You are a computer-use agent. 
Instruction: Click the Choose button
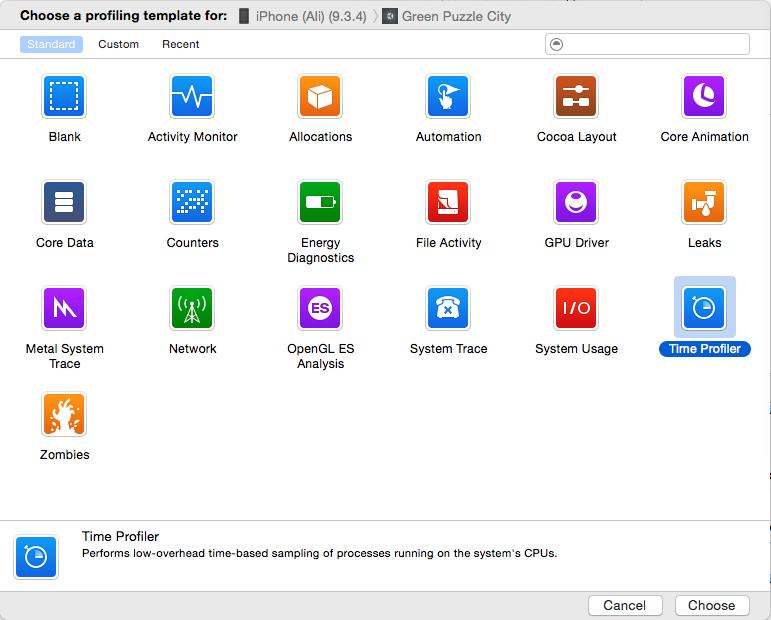click(712, 605)
